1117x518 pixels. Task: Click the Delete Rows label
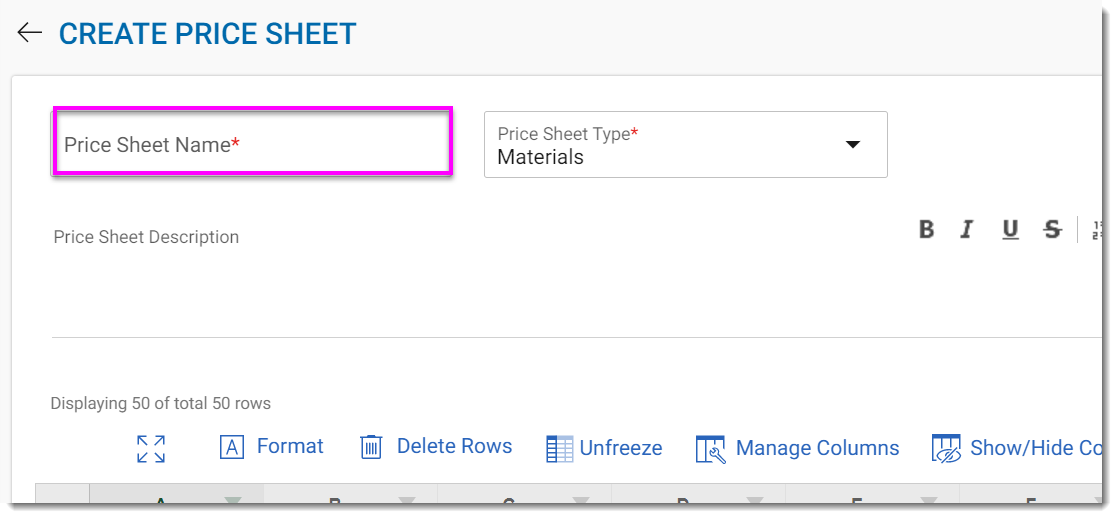[x=454, y=447]
